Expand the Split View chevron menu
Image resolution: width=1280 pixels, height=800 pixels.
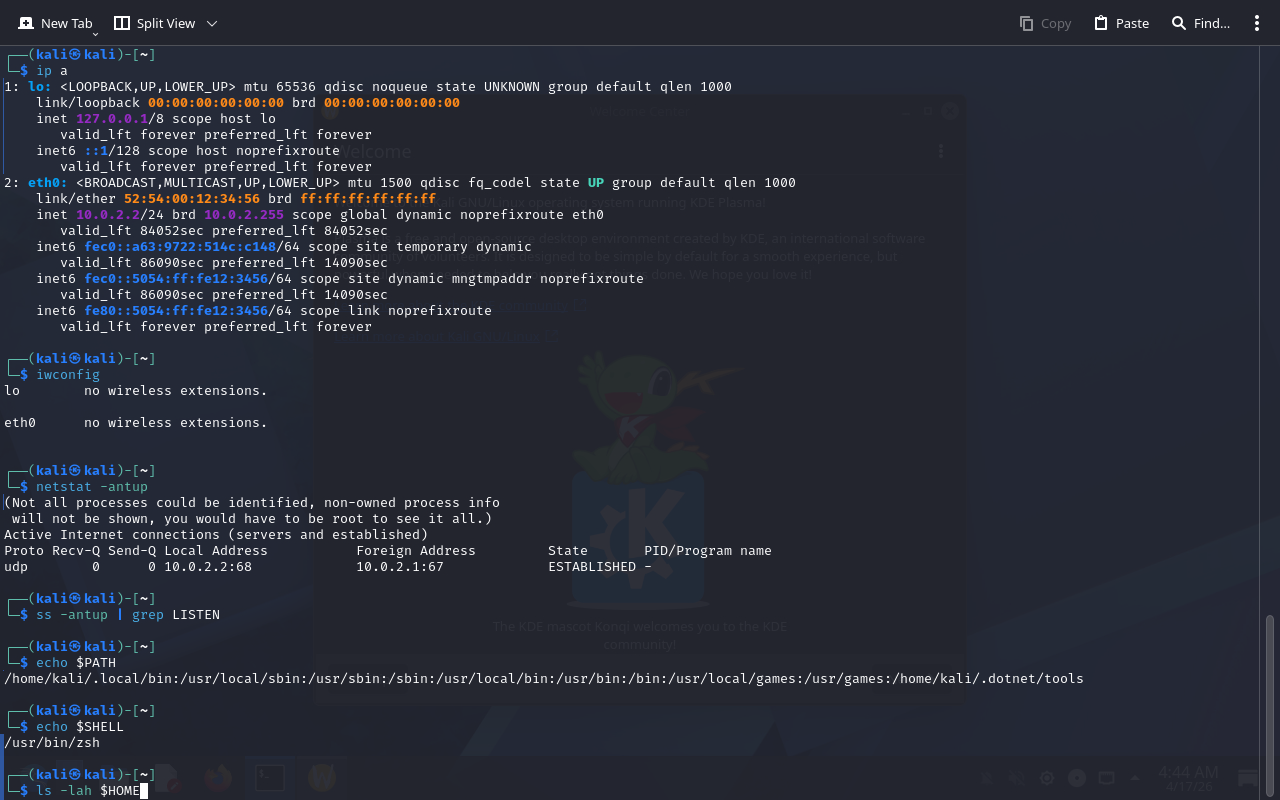pyautogui.click(x=211, y=23)
